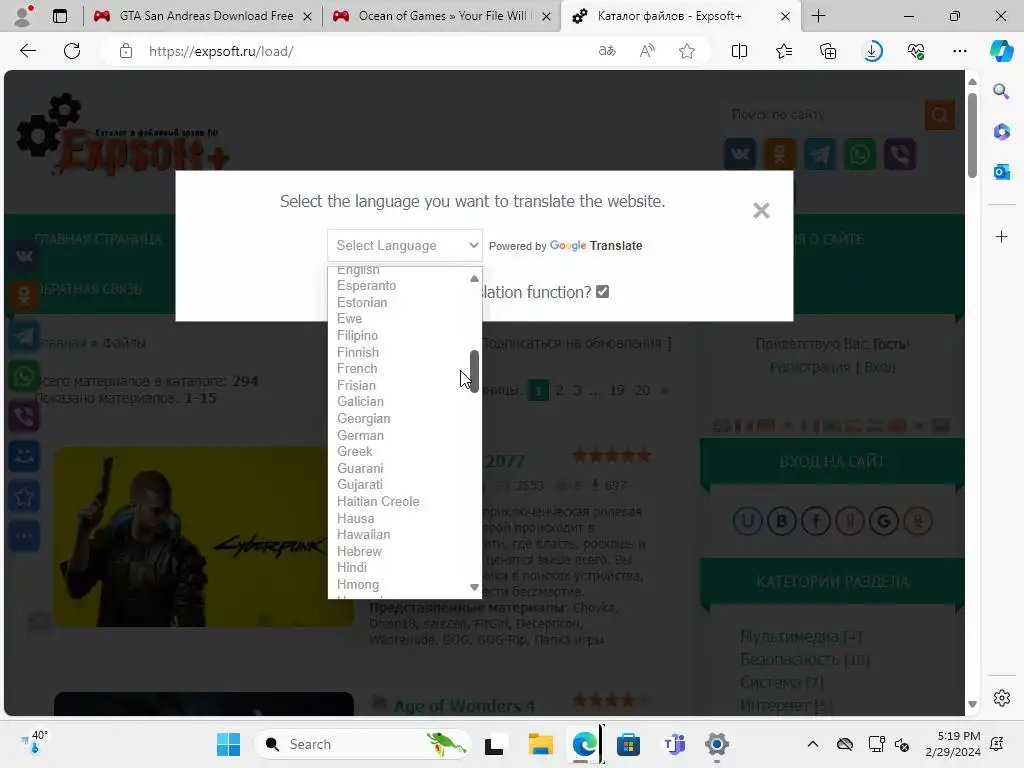Image resolution: width=1024 pixels, height=768 pixels.
Task: Switch to Ocean of Games tab
Action: [442, 16]
